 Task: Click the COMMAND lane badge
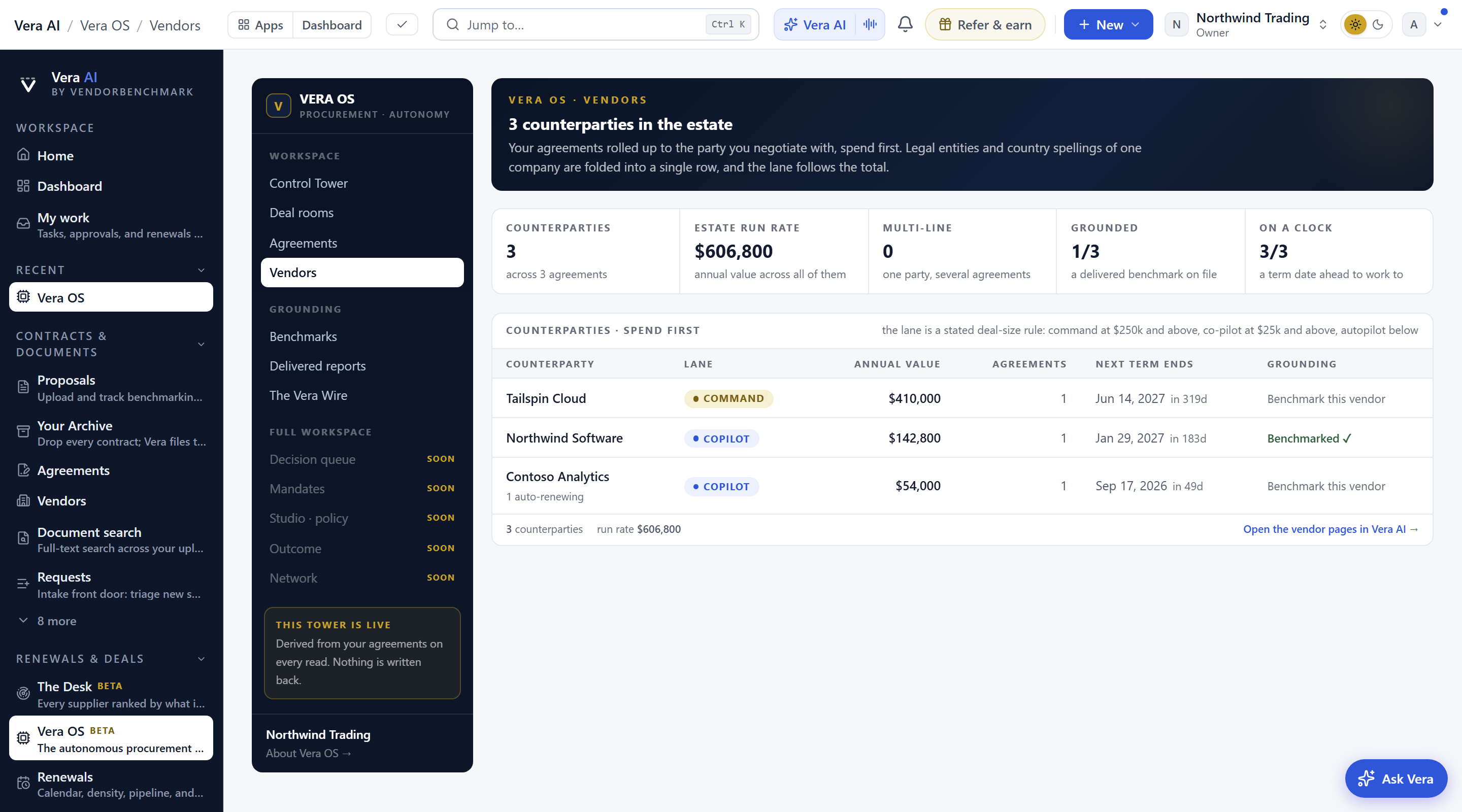pos(728,398)
